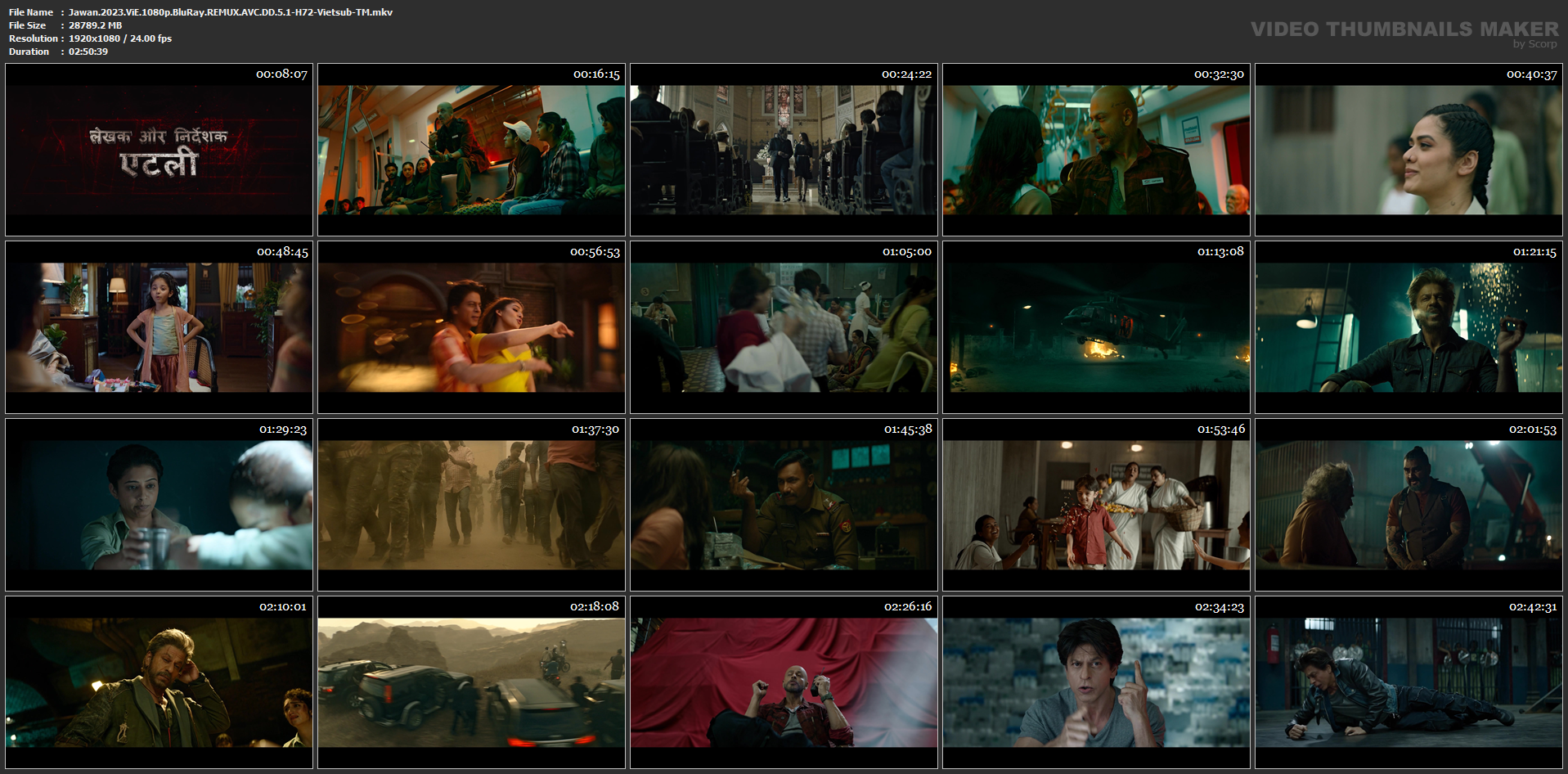This screenshot has height=774, width=1568.
Task: Select the thumbnail stamped 02:42:31
Action: coord(1409,682)
